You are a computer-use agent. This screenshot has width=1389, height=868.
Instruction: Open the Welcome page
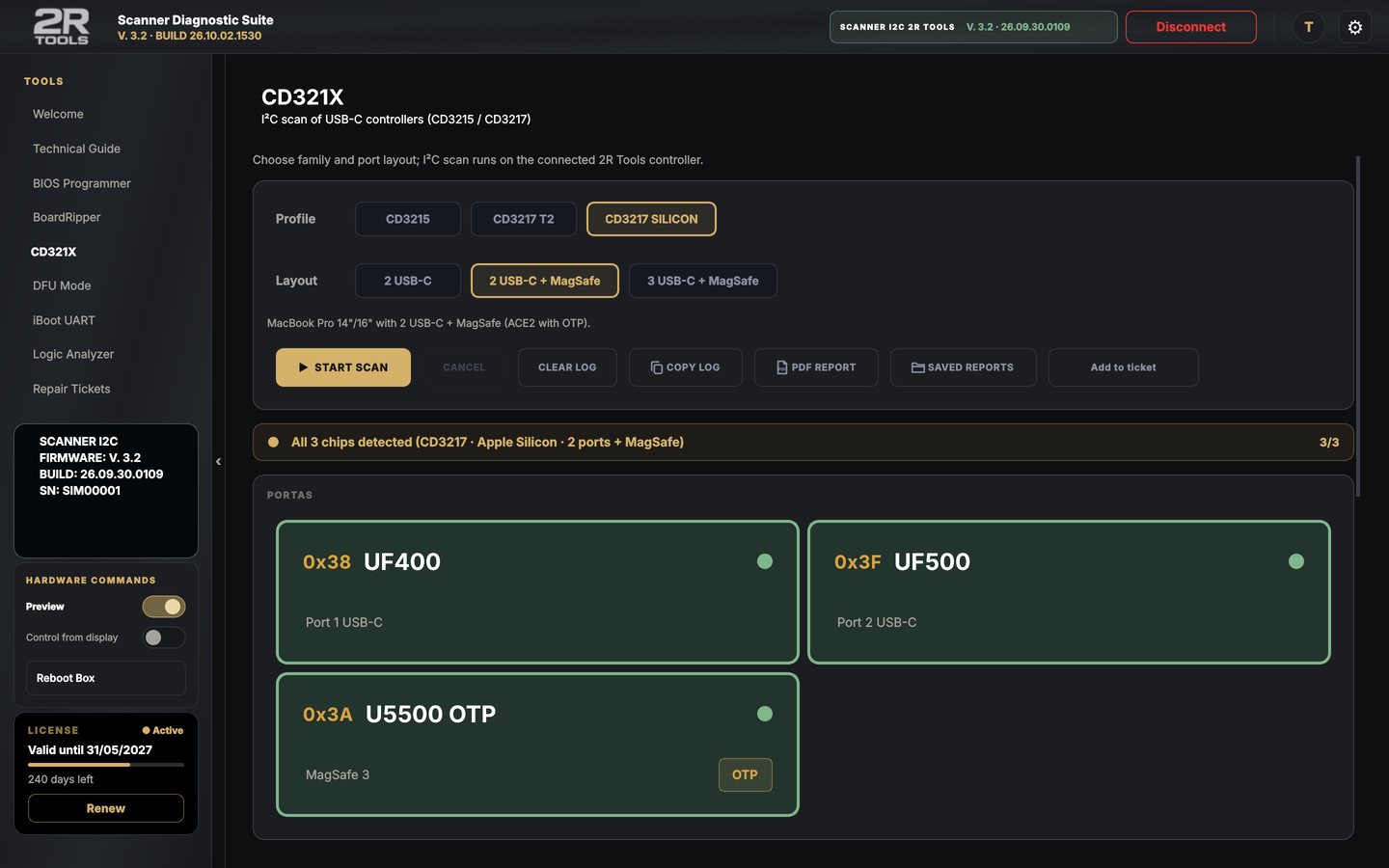coord(58,114)
